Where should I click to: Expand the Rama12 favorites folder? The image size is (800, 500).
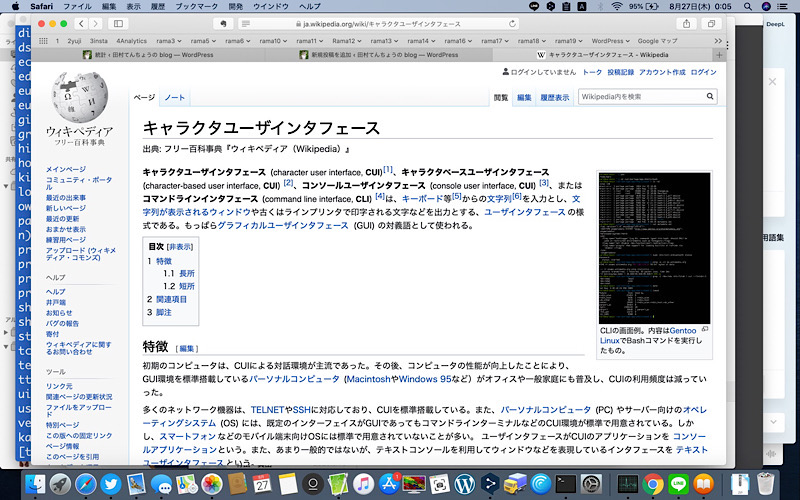pos(346,41)
